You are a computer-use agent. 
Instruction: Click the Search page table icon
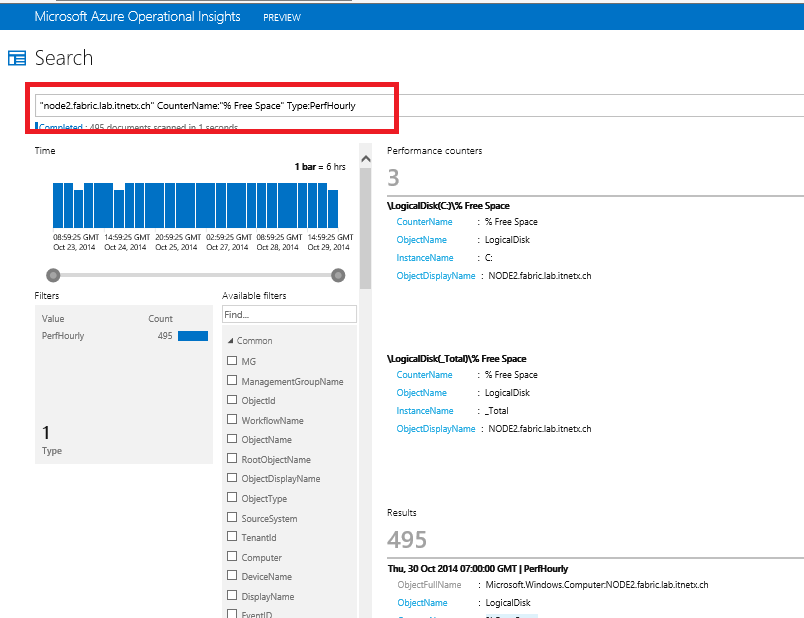[17, 58]
